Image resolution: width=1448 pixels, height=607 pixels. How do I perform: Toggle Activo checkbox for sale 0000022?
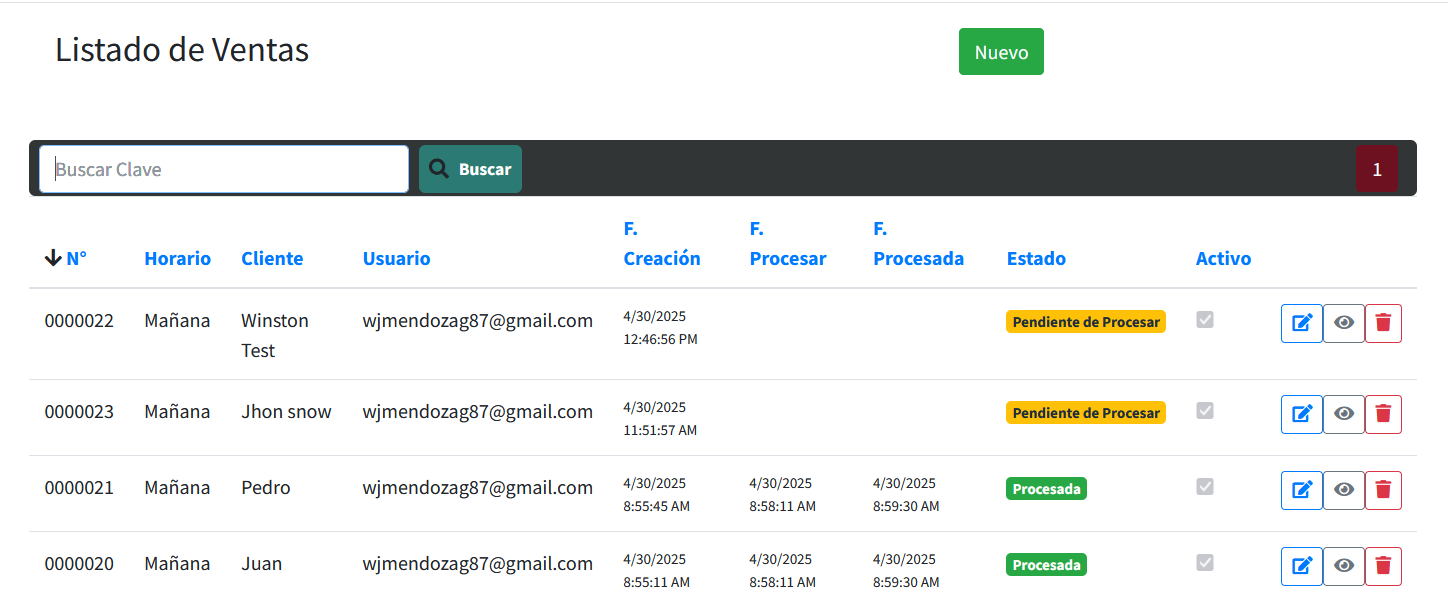point(1205,320)
